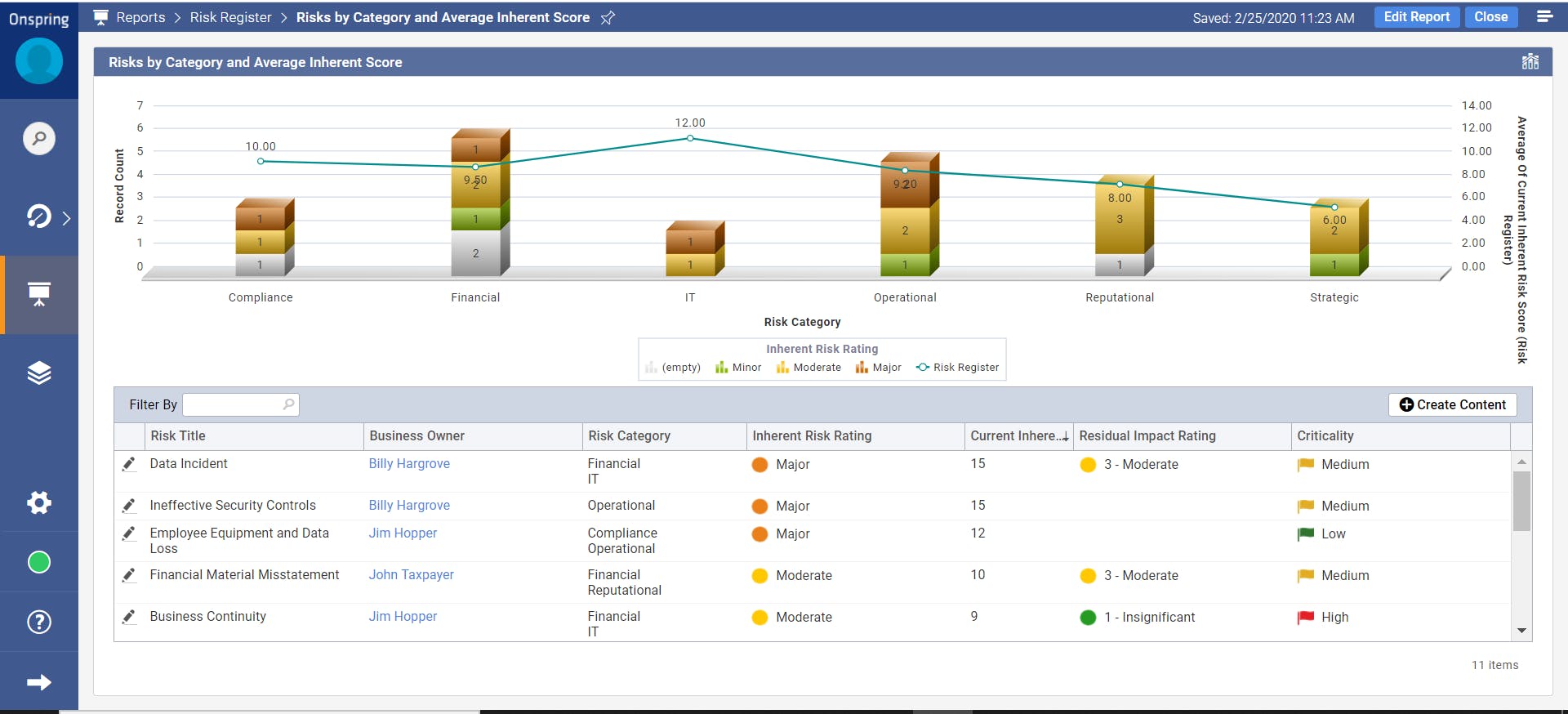This screenshot has width=1568, height=714.
Task: Open the dashboards gauge icon in sidebar
Action: click(x=39, y=216)
